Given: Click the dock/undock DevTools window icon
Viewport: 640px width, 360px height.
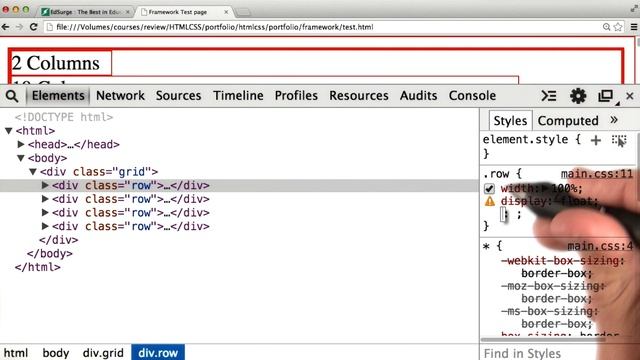Looking at the screenshot, I should [x=606, y=96].
